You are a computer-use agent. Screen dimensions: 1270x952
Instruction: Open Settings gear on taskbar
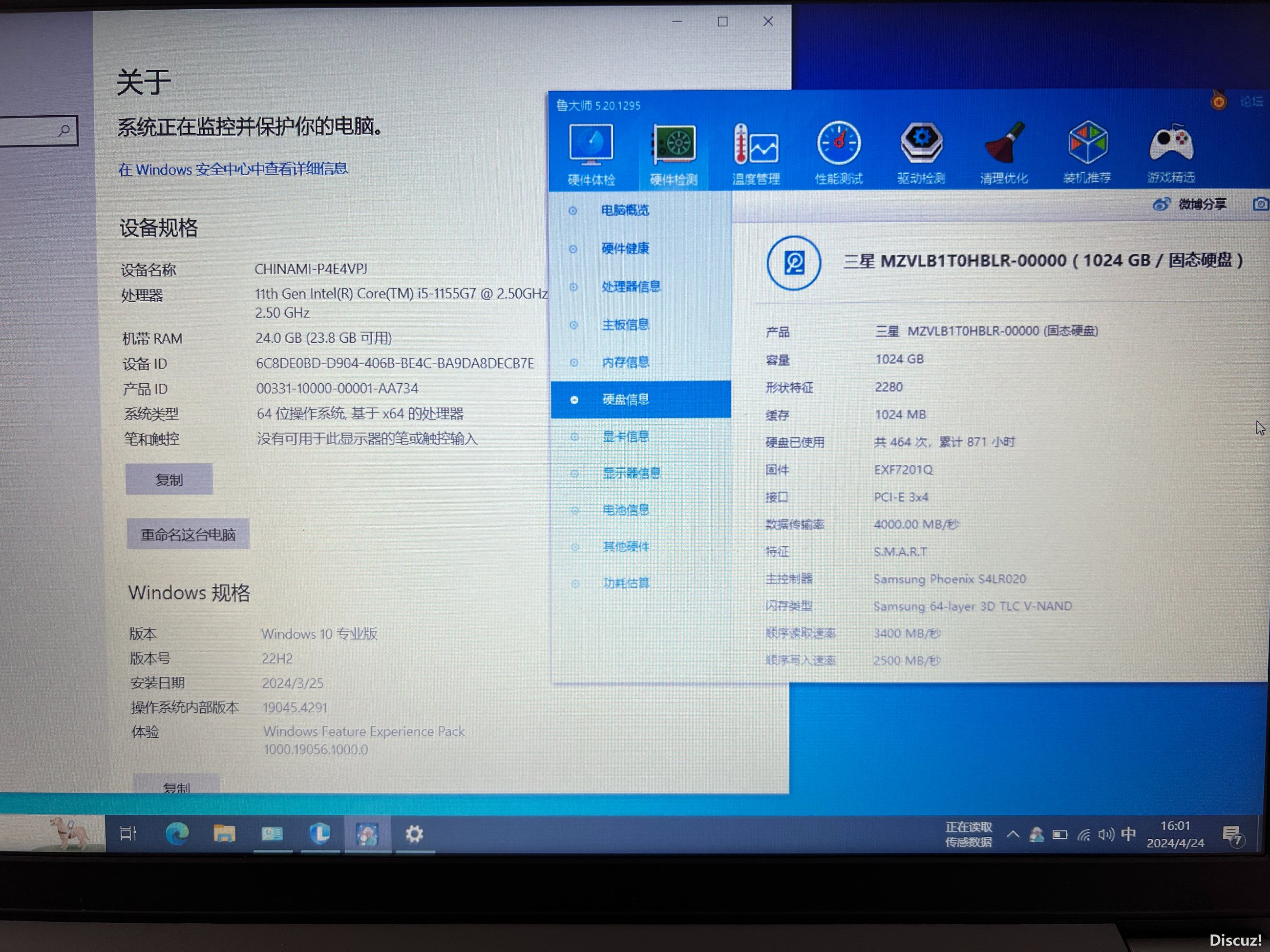click(x=414, y=834)
